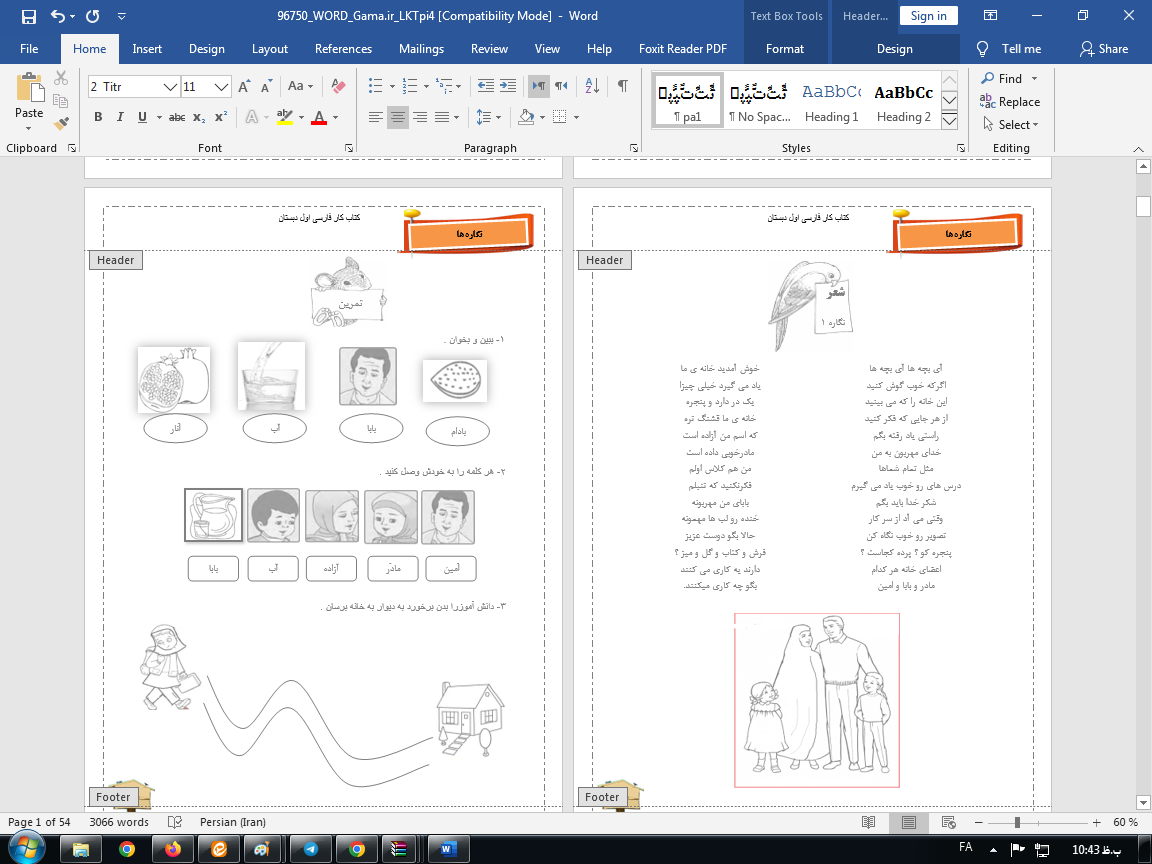1152x864 pixels.
Task: Switch to the Layout tab
Action: [269, 49]
